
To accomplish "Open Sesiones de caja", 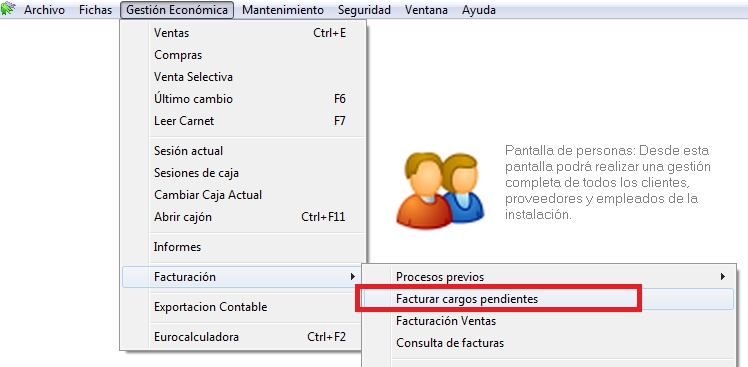I will (244, 173).
